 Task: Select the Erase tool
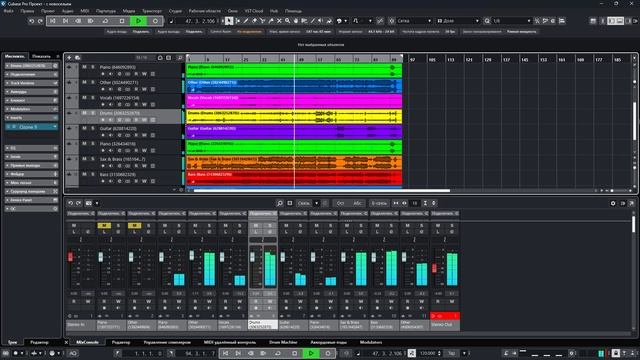(x=254, y=21)
